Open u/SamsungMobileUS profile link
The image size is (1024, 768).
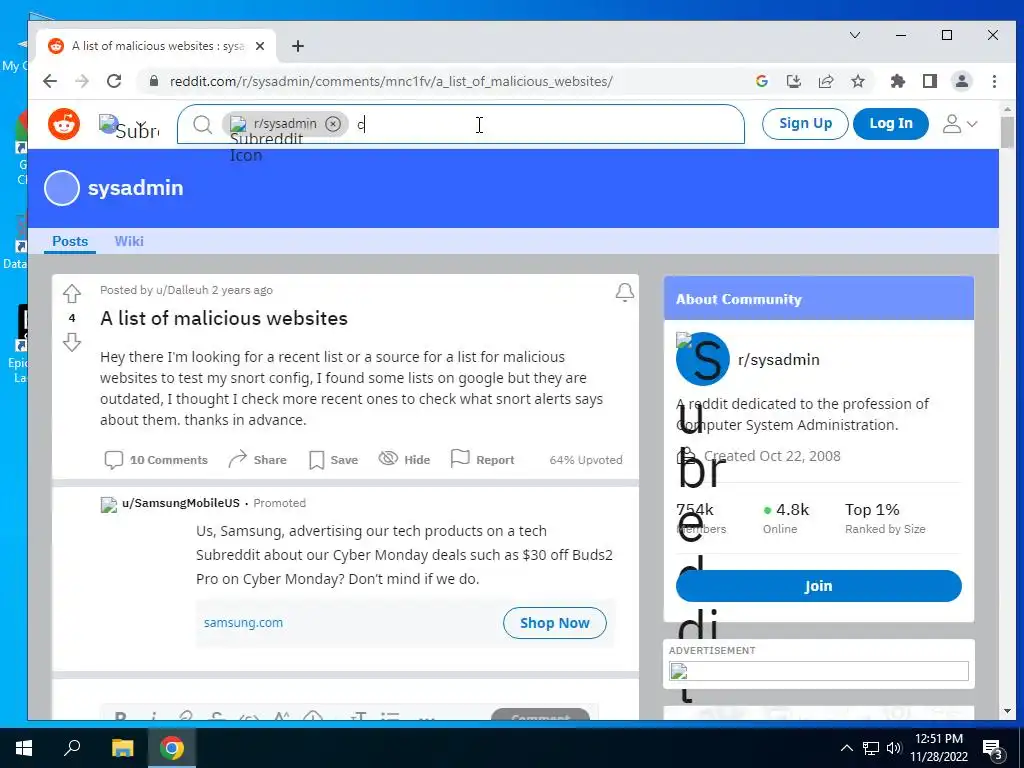coord(181,503)
